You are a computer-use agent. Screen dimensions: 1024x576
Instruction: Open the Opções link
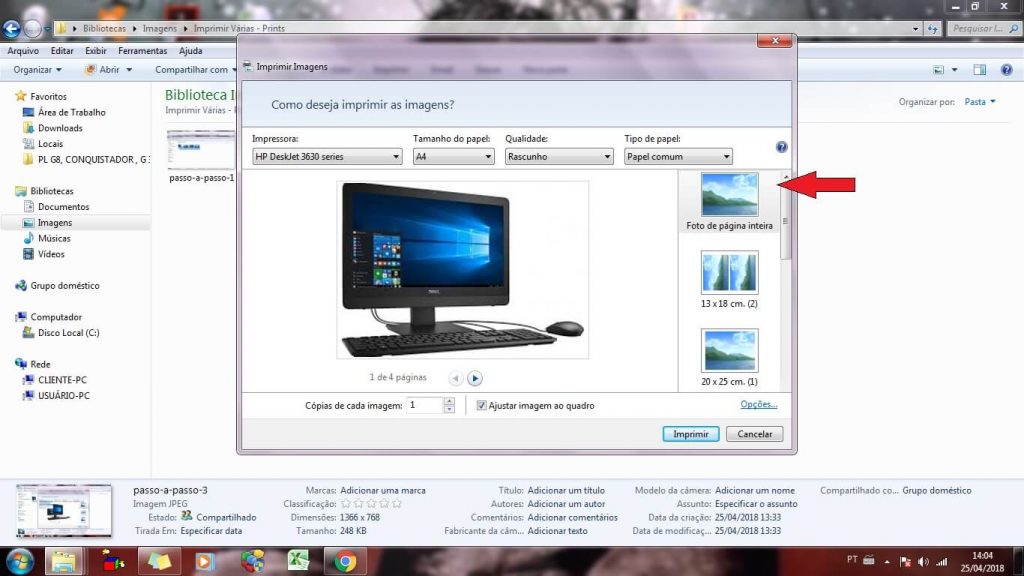pyautogui.click(x=758, y=404)
